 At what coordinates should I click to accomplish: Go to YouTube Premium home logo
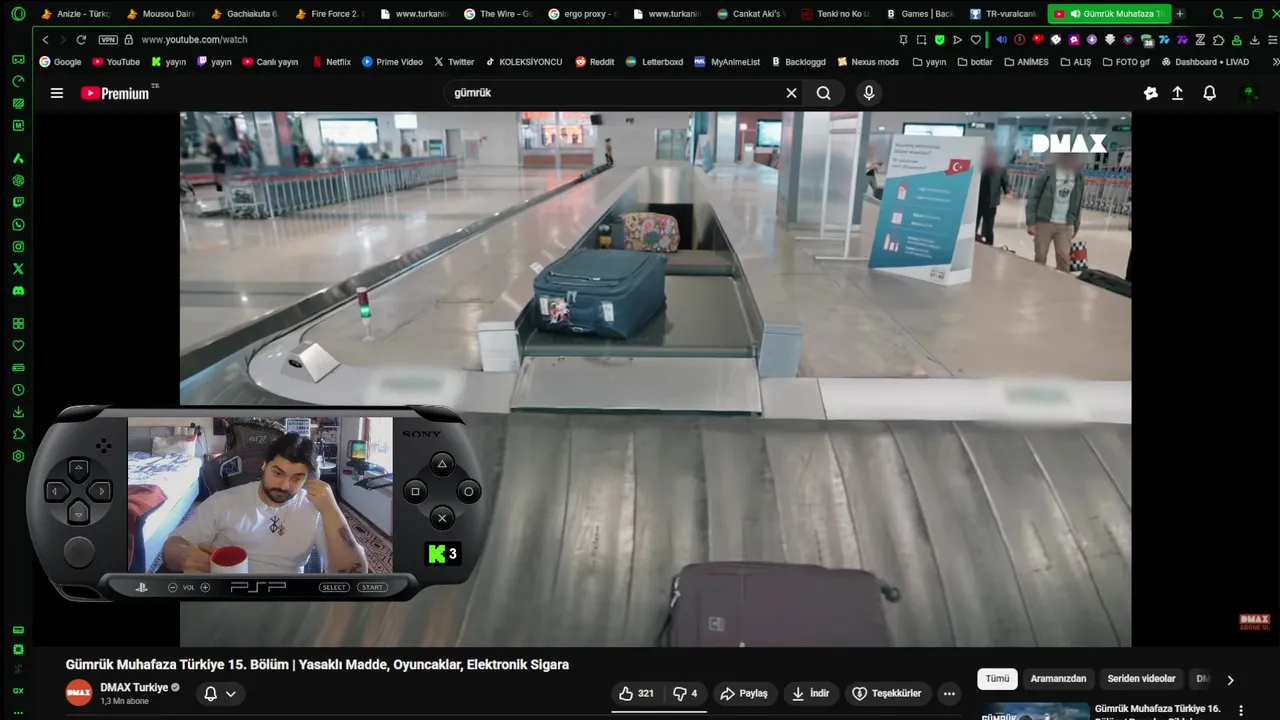click(115, 93)
